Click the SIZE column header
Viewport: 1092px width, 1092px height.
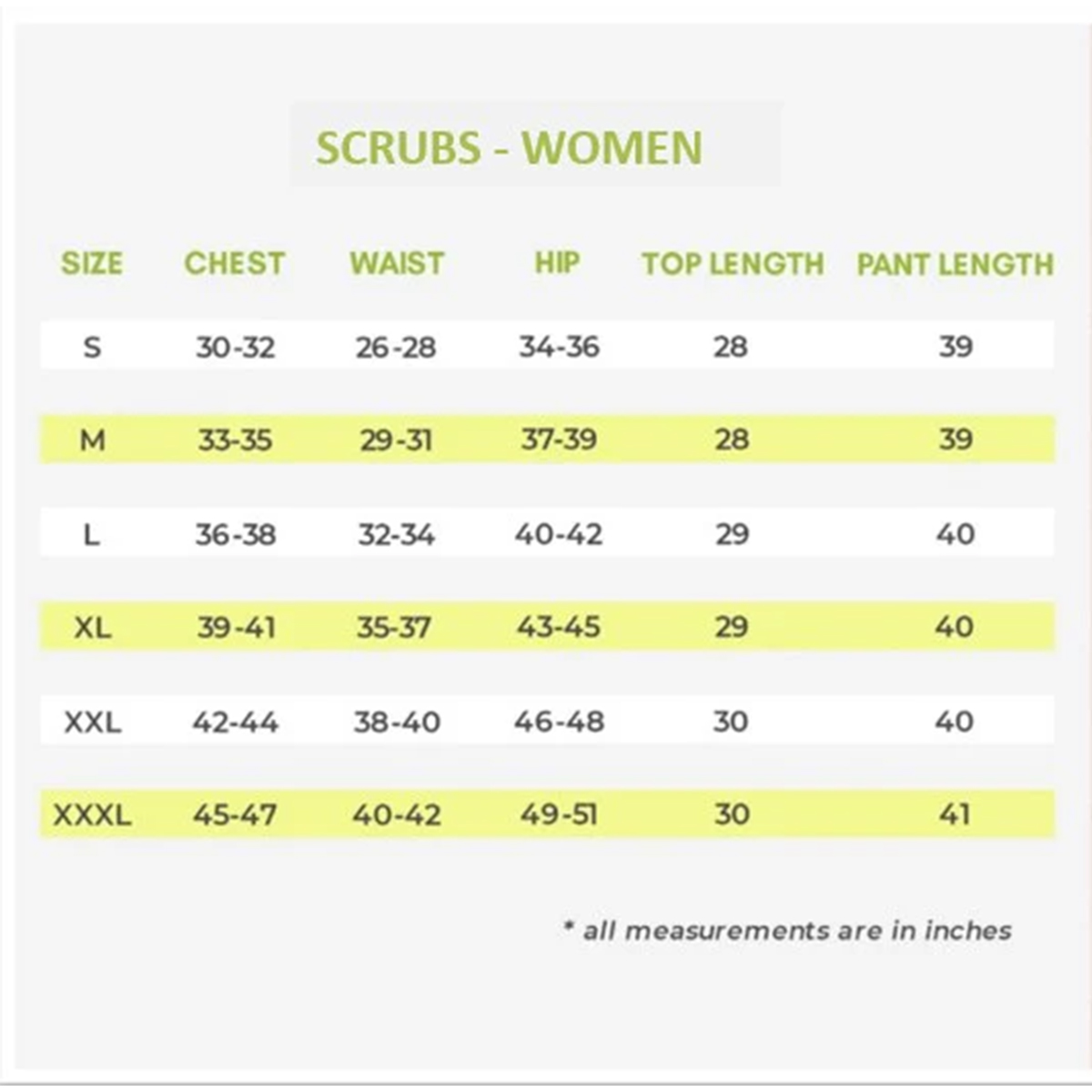tap(91, 263)
